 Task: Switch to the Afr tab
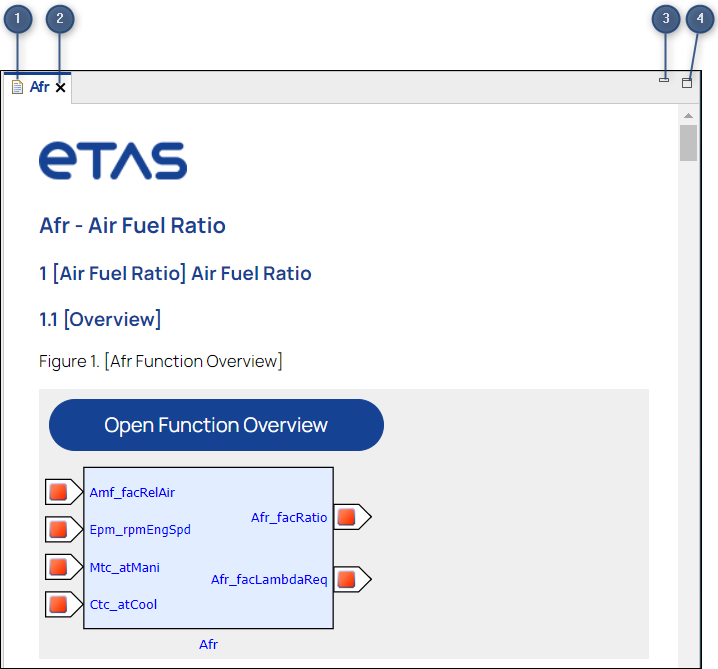coord(39,88)
